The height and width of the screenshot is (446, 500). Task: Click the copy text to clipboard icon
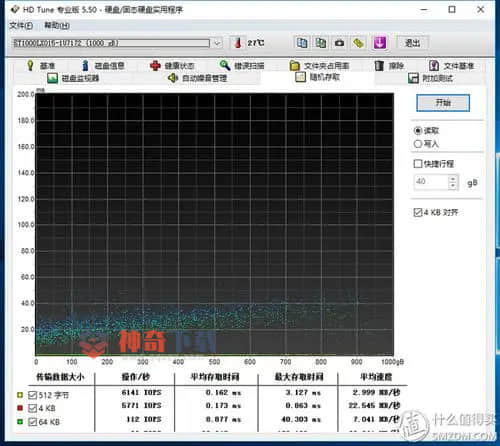[302, 43]
